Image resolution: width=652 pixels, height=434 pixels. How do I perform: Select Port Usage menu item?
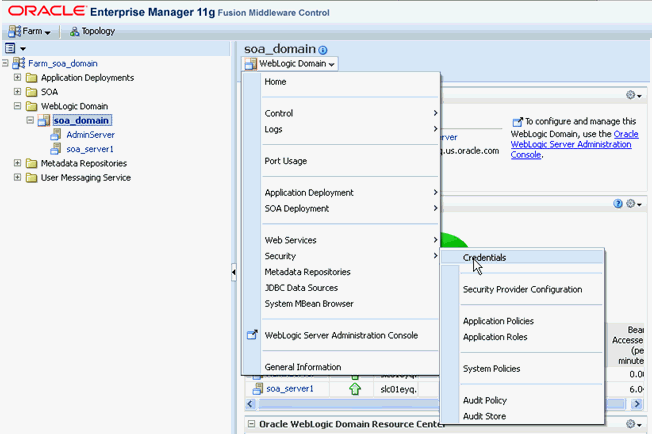point(286,161)
